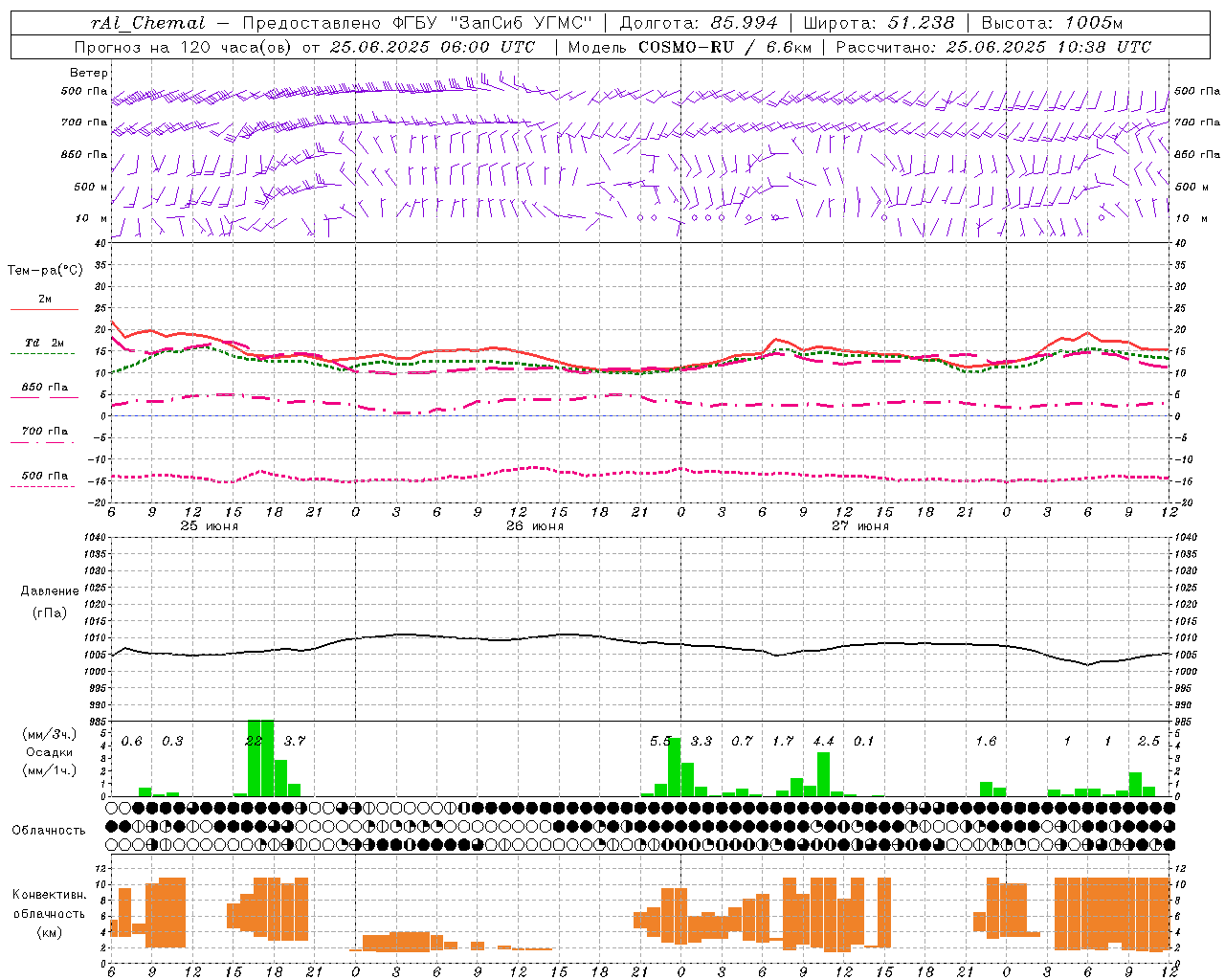This screenshot has width=1225, height=980.
Task: Click the red 2м temperature legend line
Action: [x=44, y=308]
